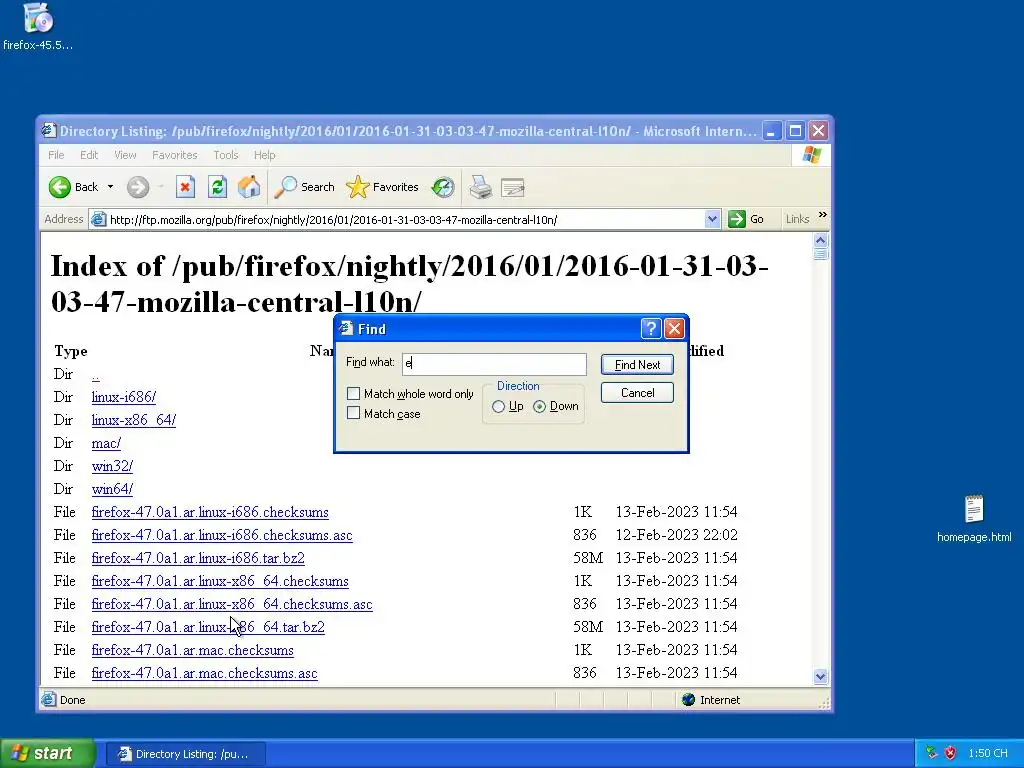Click the Forward arrow icon

click(x=138, y=187)
